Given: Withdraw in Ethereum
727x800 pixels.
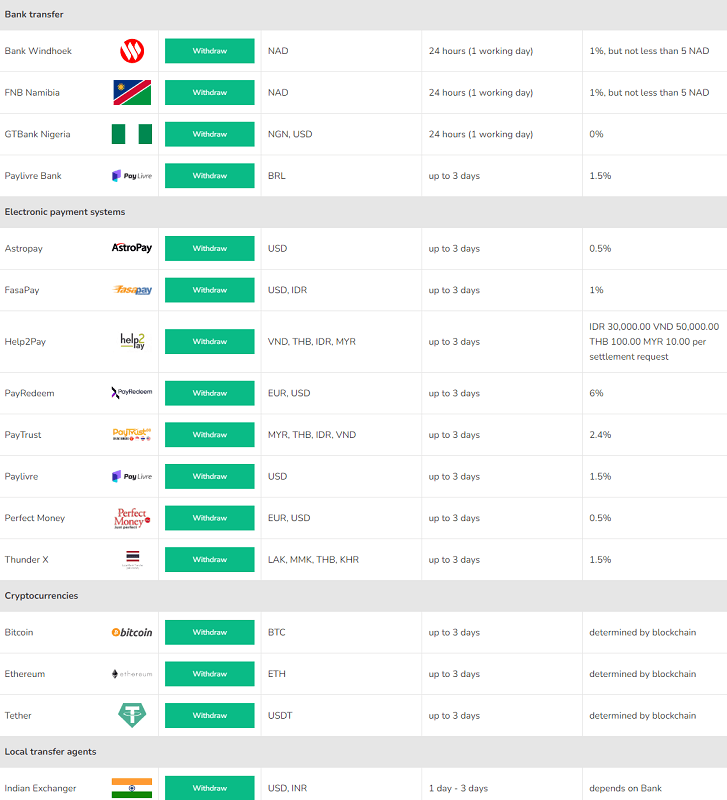Looking at the screenshot, I should click(x=210, y=673).
